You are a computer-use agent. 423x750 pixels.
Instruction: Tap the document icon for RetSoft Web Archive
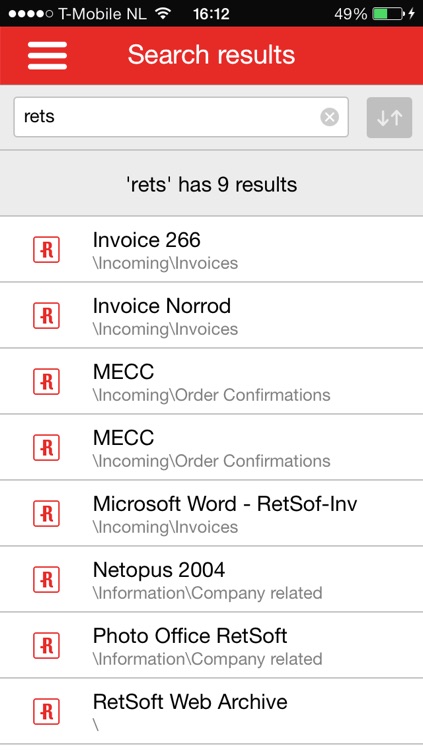click(46, 711)
